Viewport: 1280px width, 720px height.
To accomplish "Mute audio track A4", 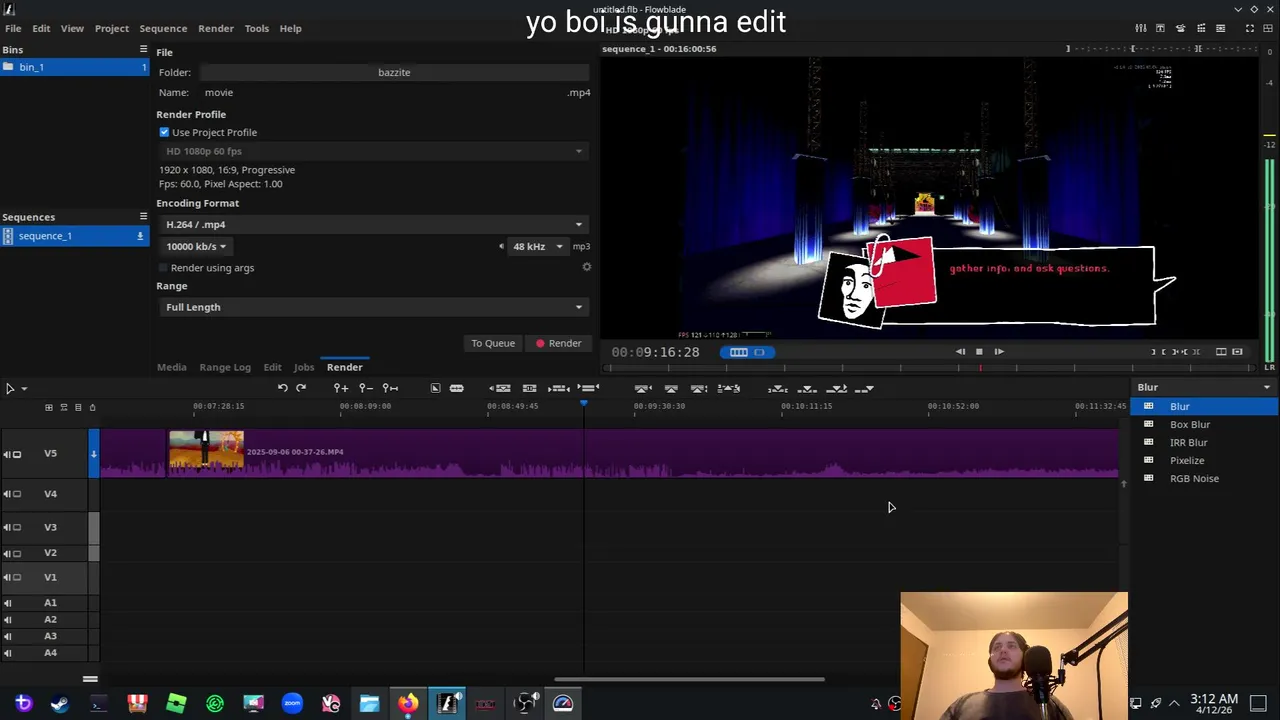I will click(7, 653).
